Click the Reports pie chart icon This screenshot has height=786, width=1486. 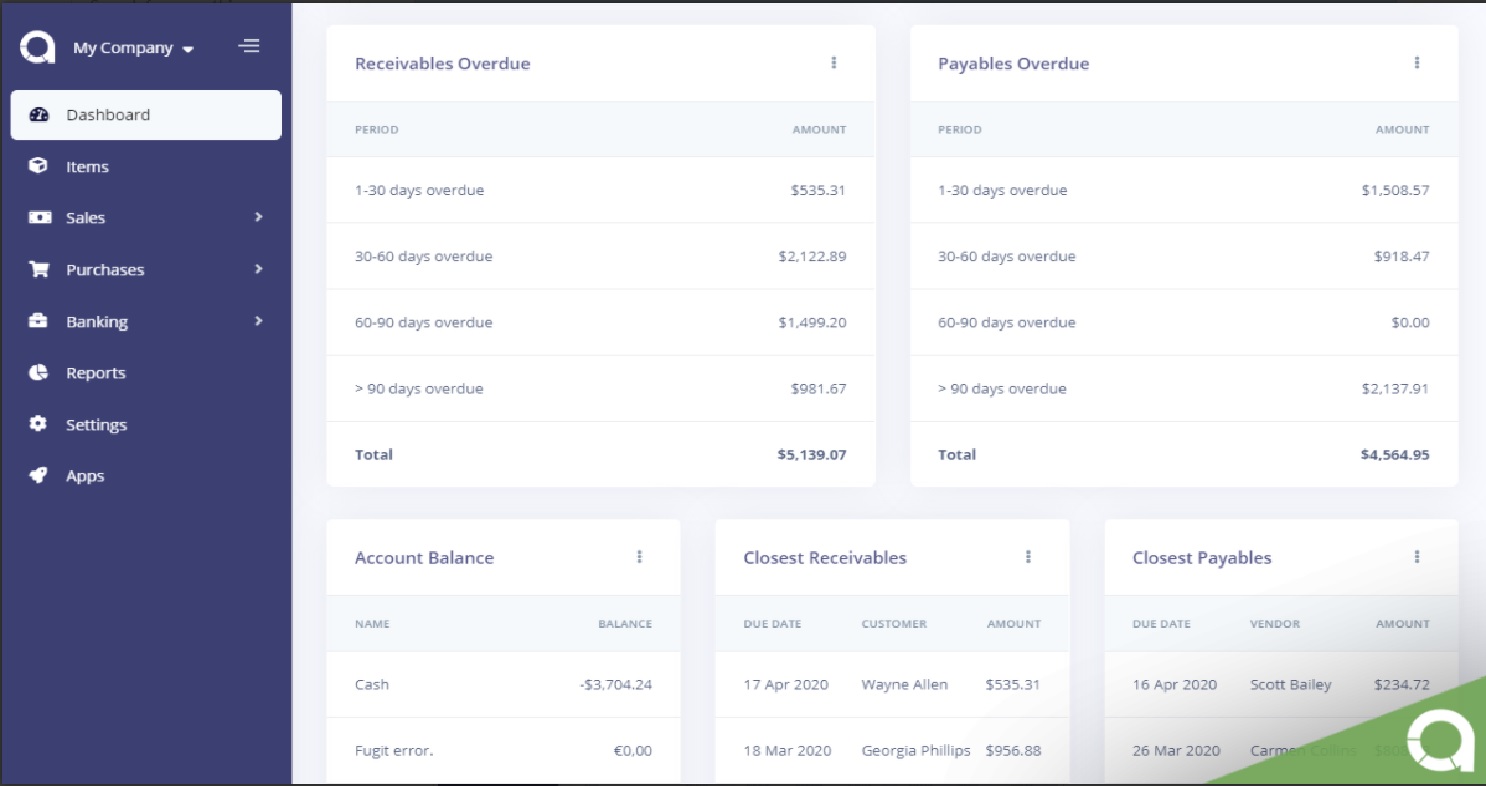coord(39,373)
